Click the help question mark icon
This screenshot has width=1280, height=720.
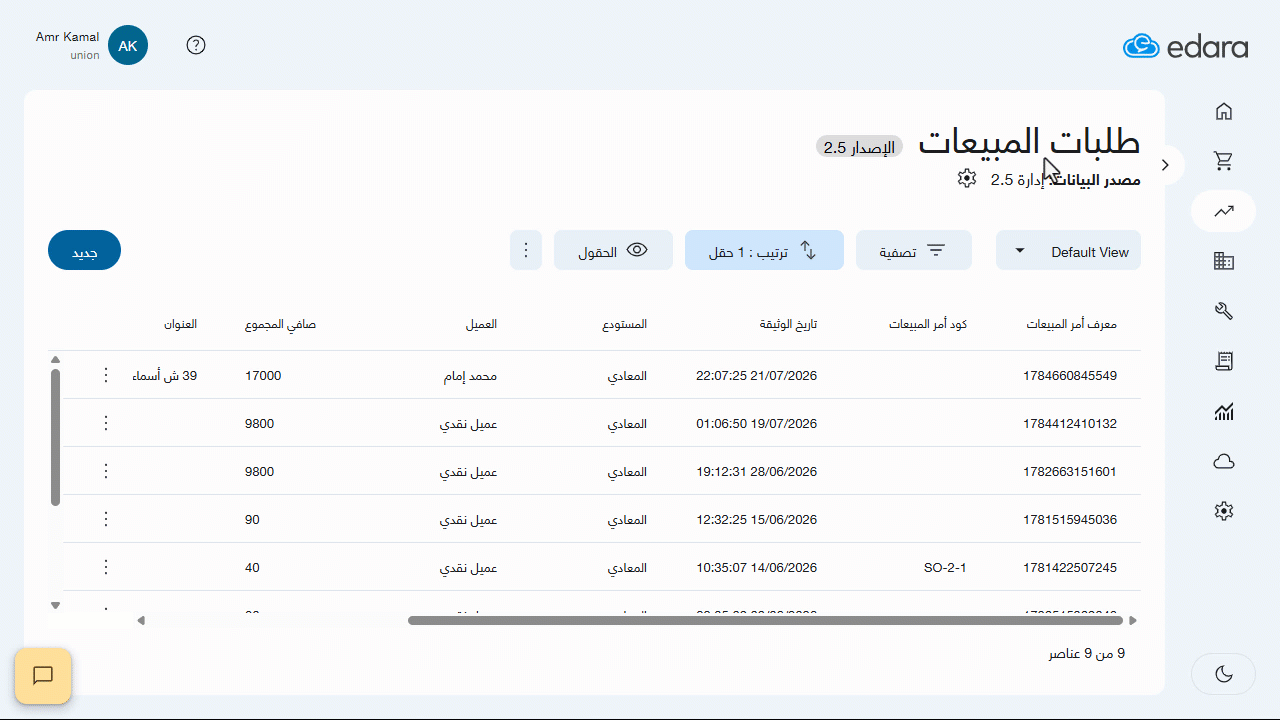196,45
